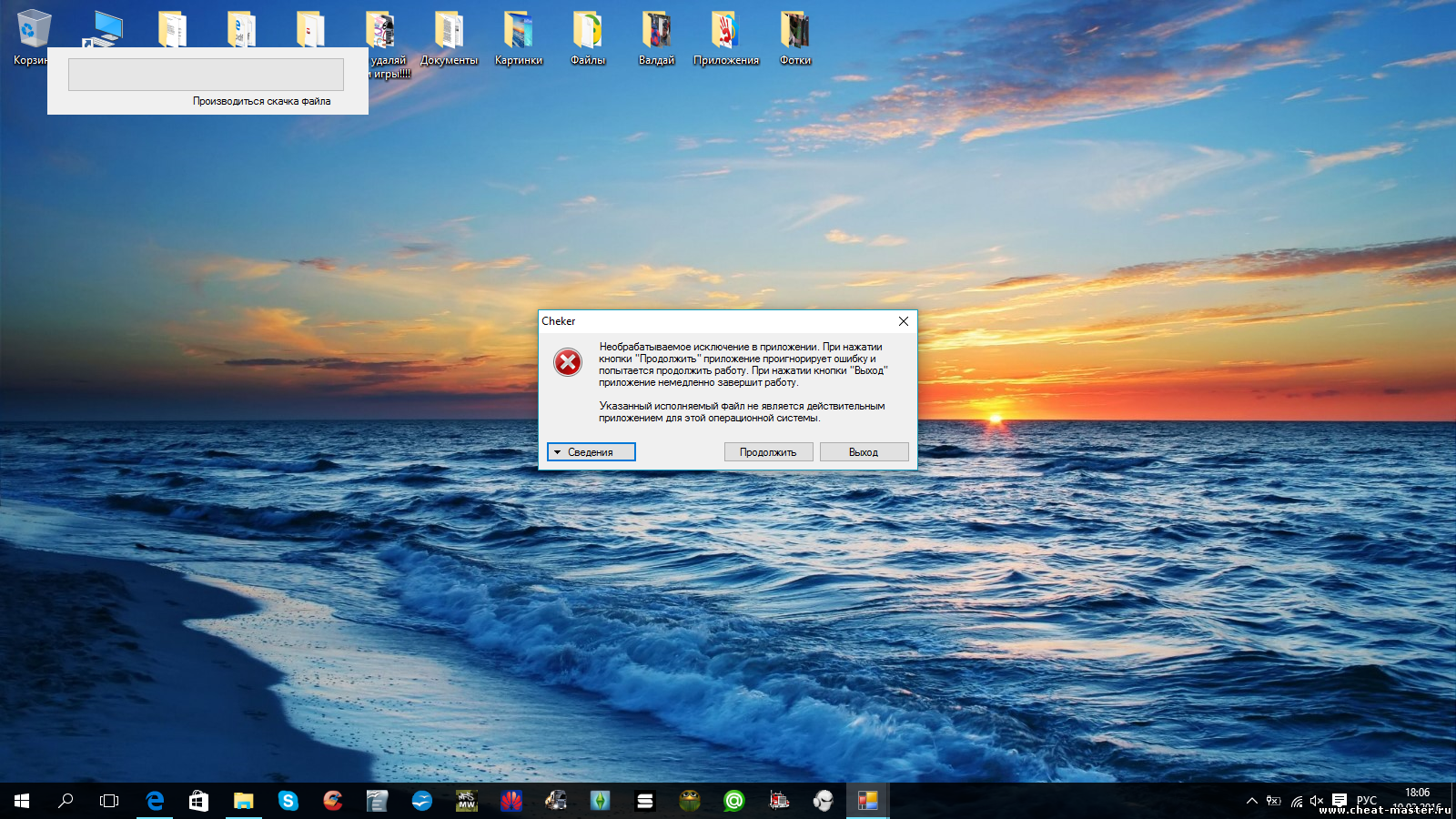Switch to the Cheker app on the taskbar

click(867, 801)
